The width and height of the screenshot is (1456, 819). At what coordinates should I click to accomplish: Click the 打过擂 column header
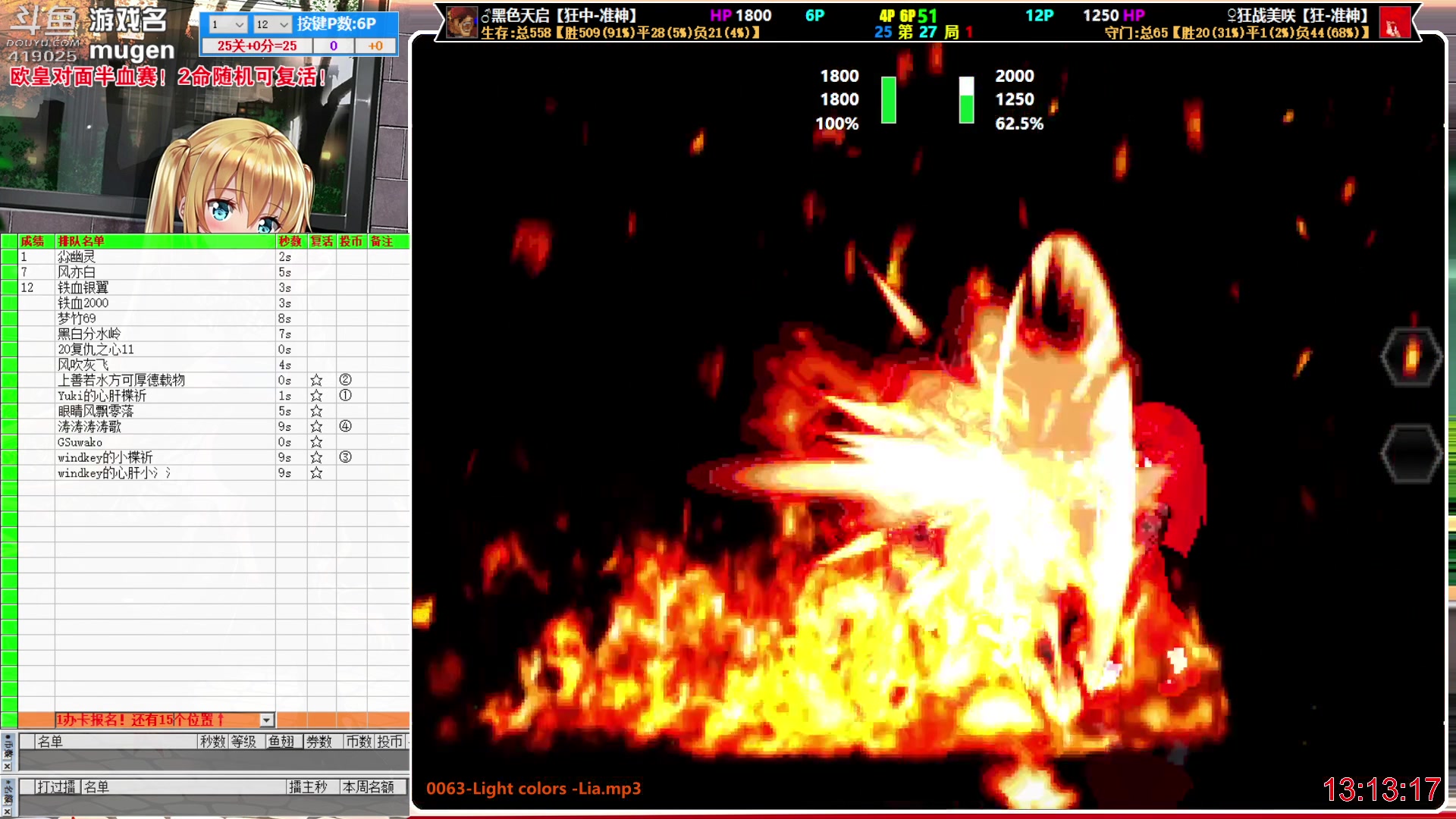point(57,787)
